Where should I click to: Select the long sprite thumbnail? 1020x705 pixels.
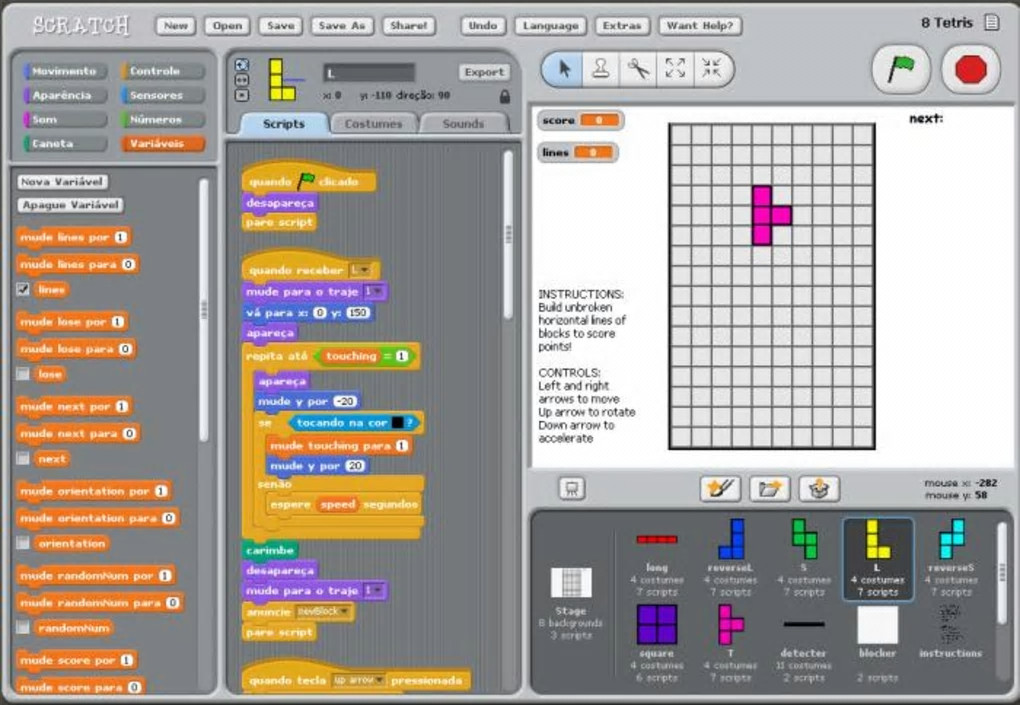(657, 558)
